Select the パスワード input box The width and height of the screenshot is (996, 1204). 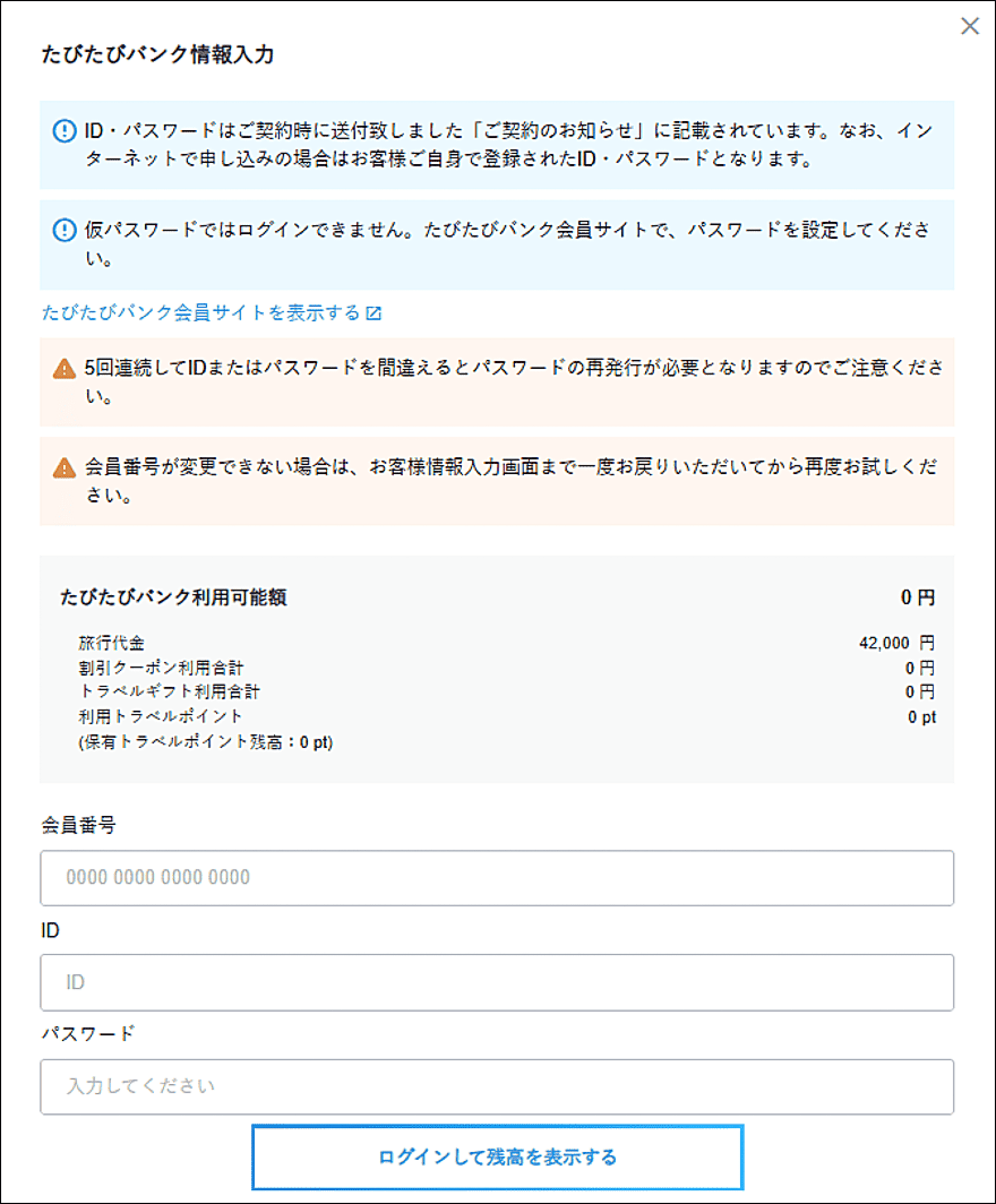tap(496, 1086)
